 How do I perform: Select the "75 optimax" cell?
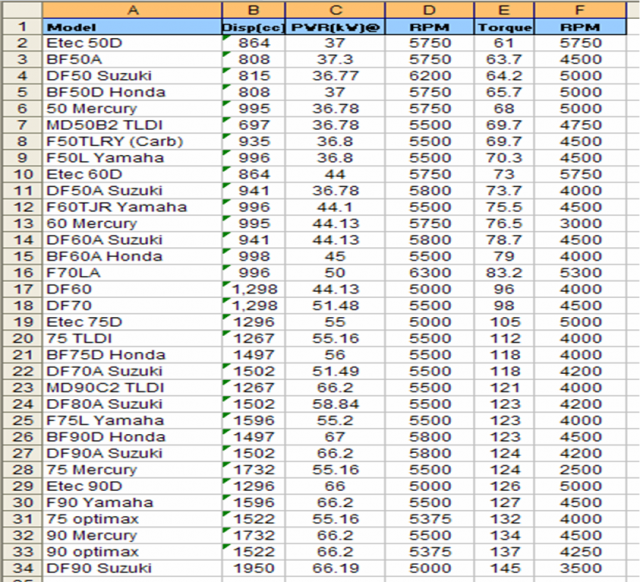click(130, 519)
